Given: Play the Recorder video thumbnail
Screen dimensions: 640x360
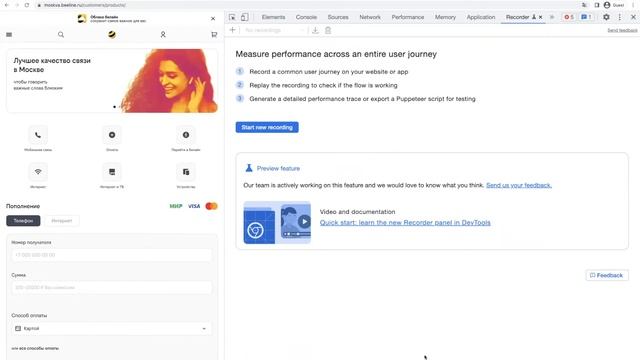Looking at the screenshot, I should (x=304, y=222).
